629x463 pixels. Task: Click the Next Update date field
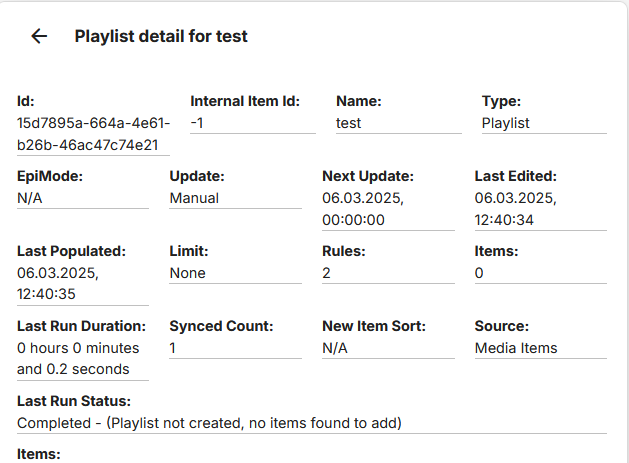point(387,209)
